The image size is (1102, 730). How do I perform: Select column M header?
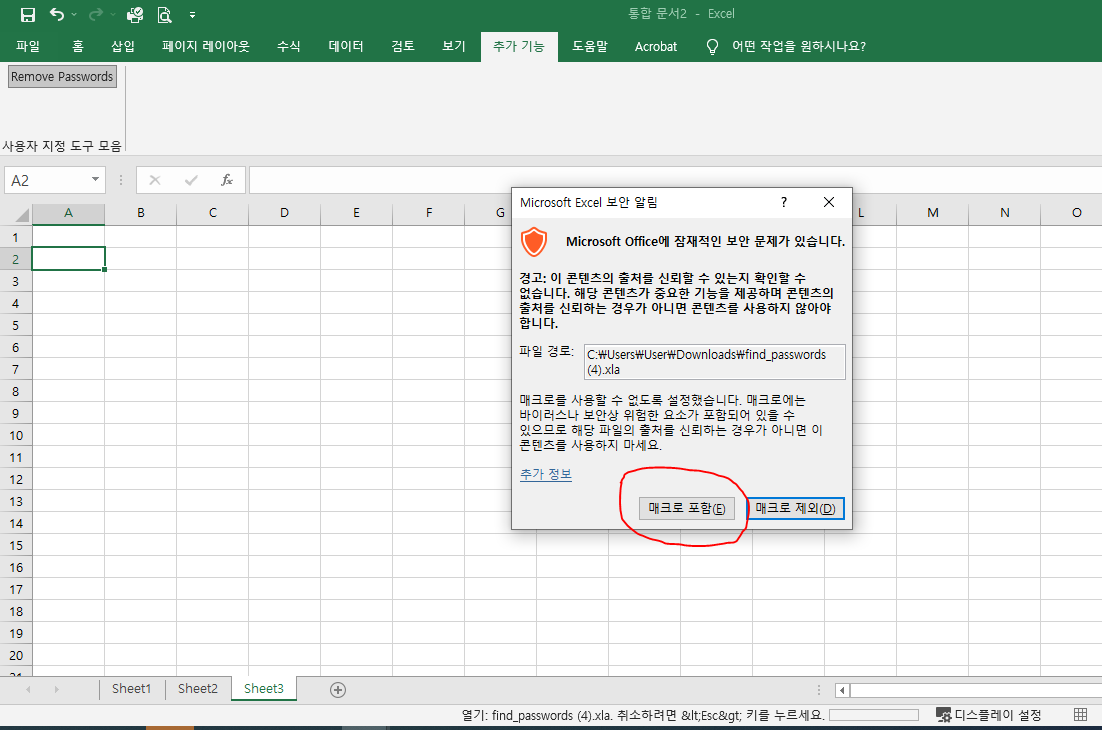pyautogui.click(x=933, y=213)
